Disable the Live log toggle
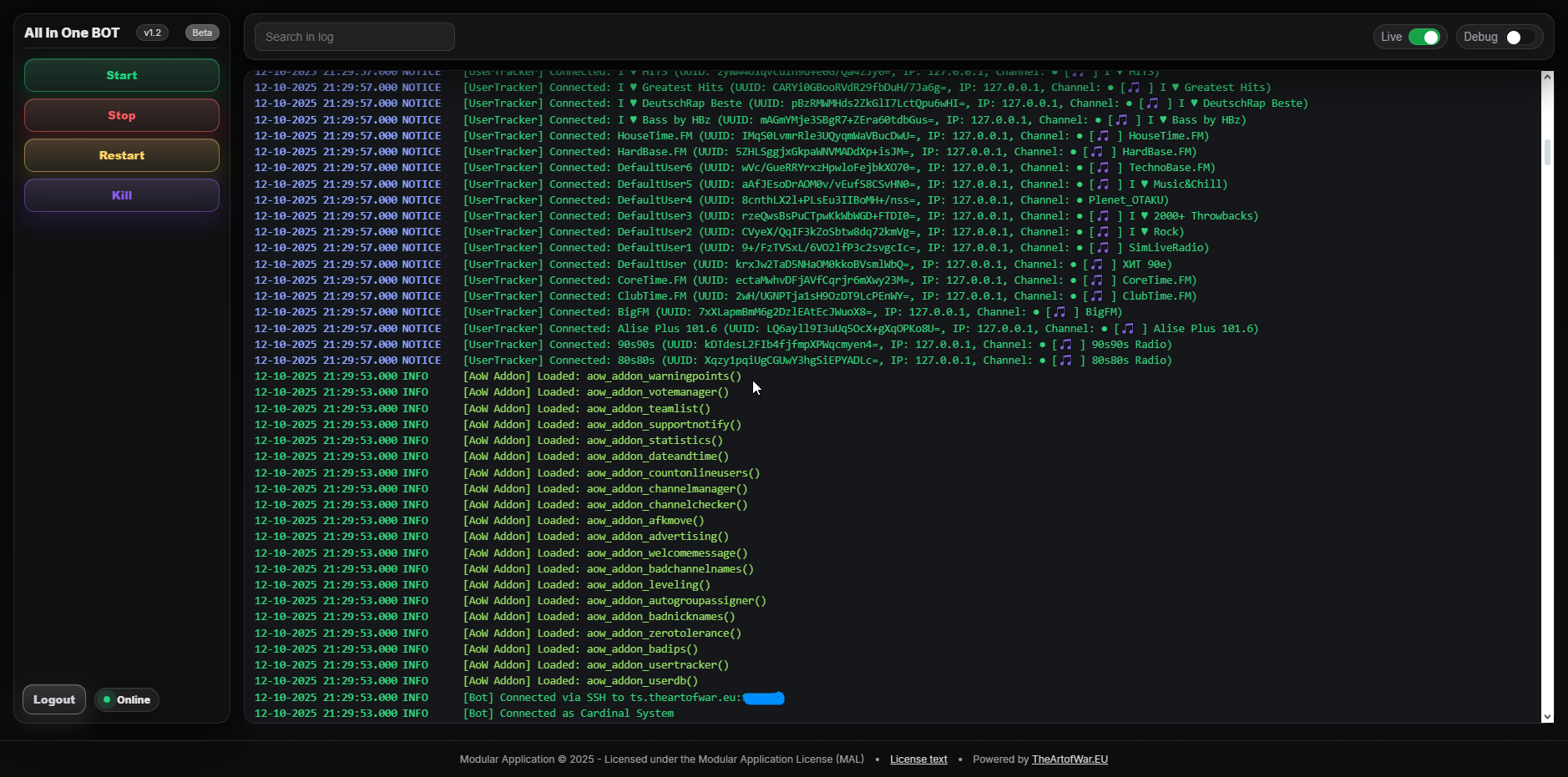This screenshot has width=1568, height=777. (1424, 38)
